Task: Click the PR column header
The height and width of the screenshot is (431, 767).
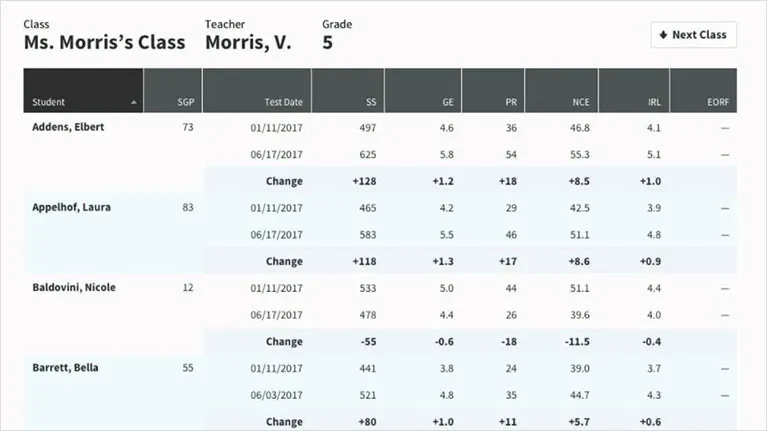Action: (x=493, y=91)
